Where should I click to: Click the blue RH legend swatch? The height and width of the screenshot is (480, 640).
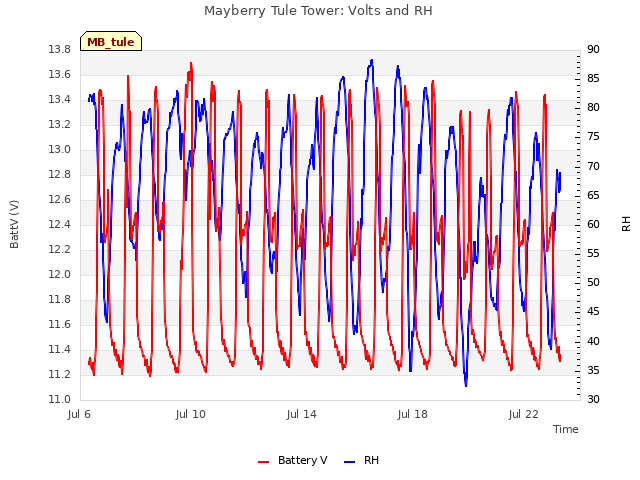click(349, 462)
